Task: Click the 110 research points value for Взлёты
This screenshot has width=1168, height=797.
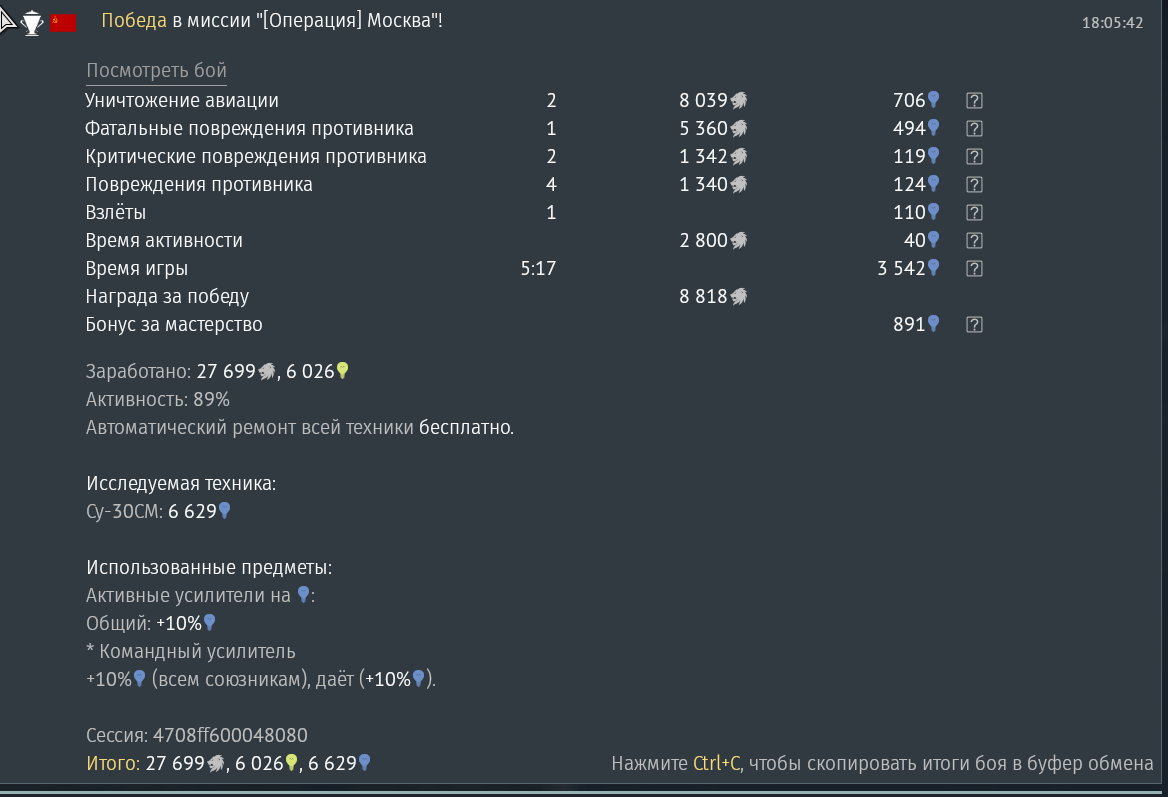Action: click(909, 212)
